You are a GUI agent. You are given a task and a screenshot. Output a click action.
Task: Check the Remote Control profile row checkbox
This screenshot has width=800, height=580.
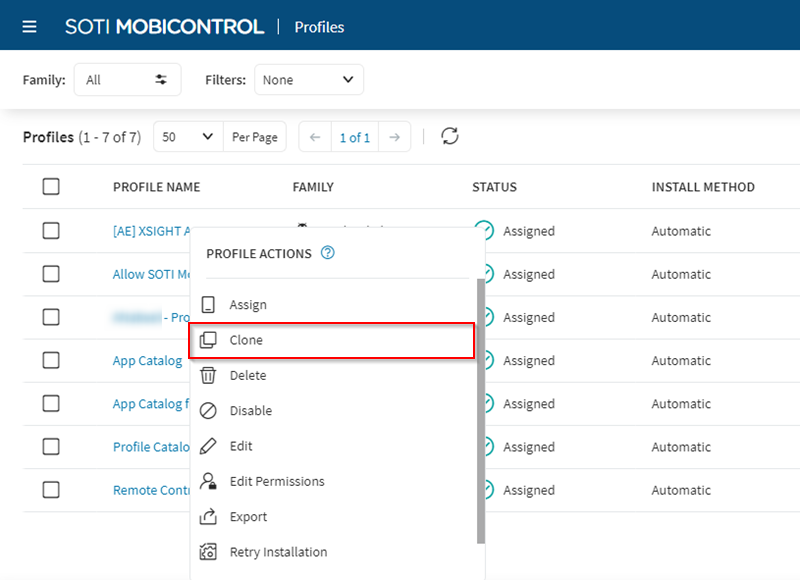coord(51,490)
